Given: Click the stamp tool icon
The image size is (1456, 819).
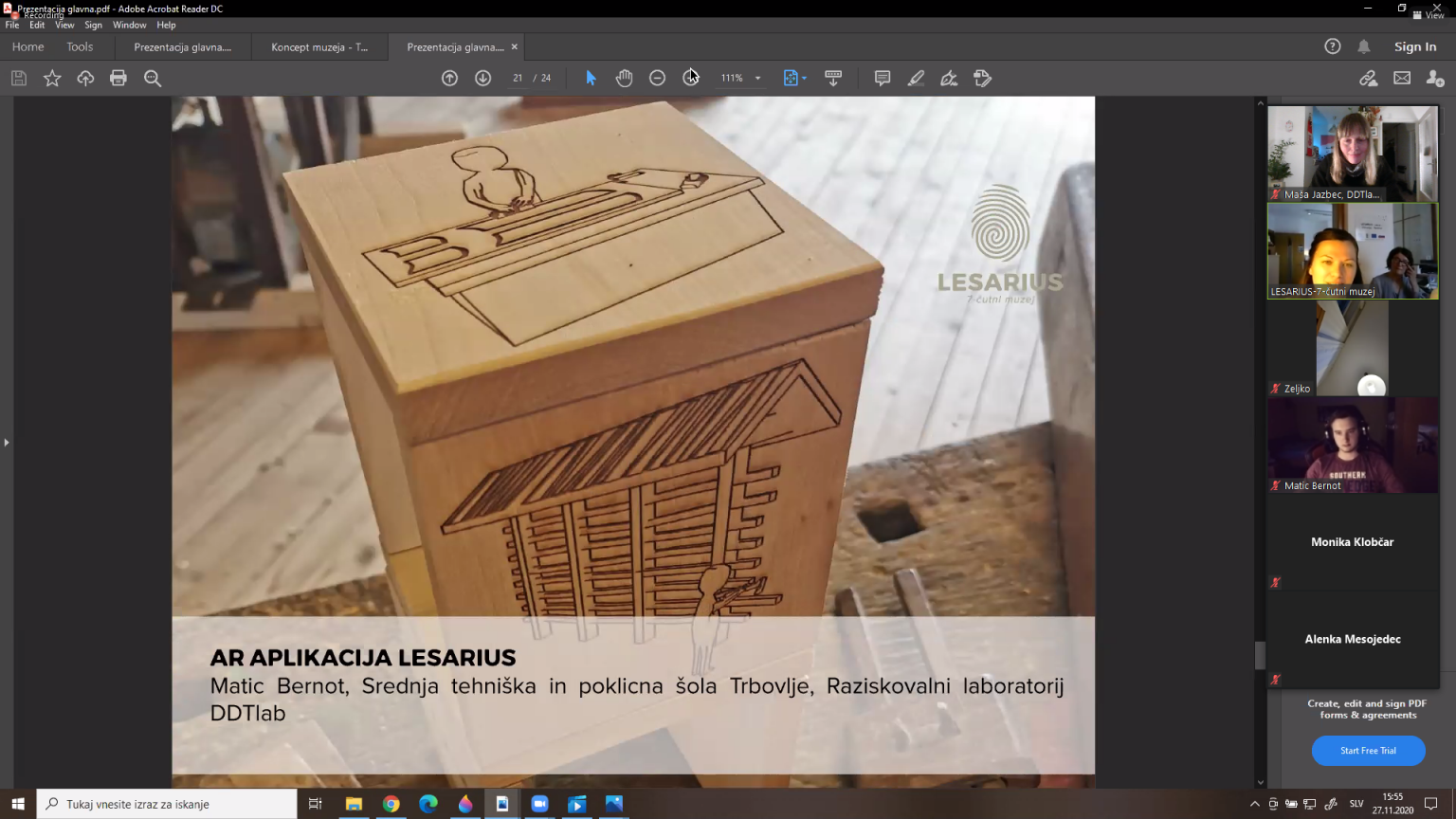Looking at the screenshot, I should point(982,78).
